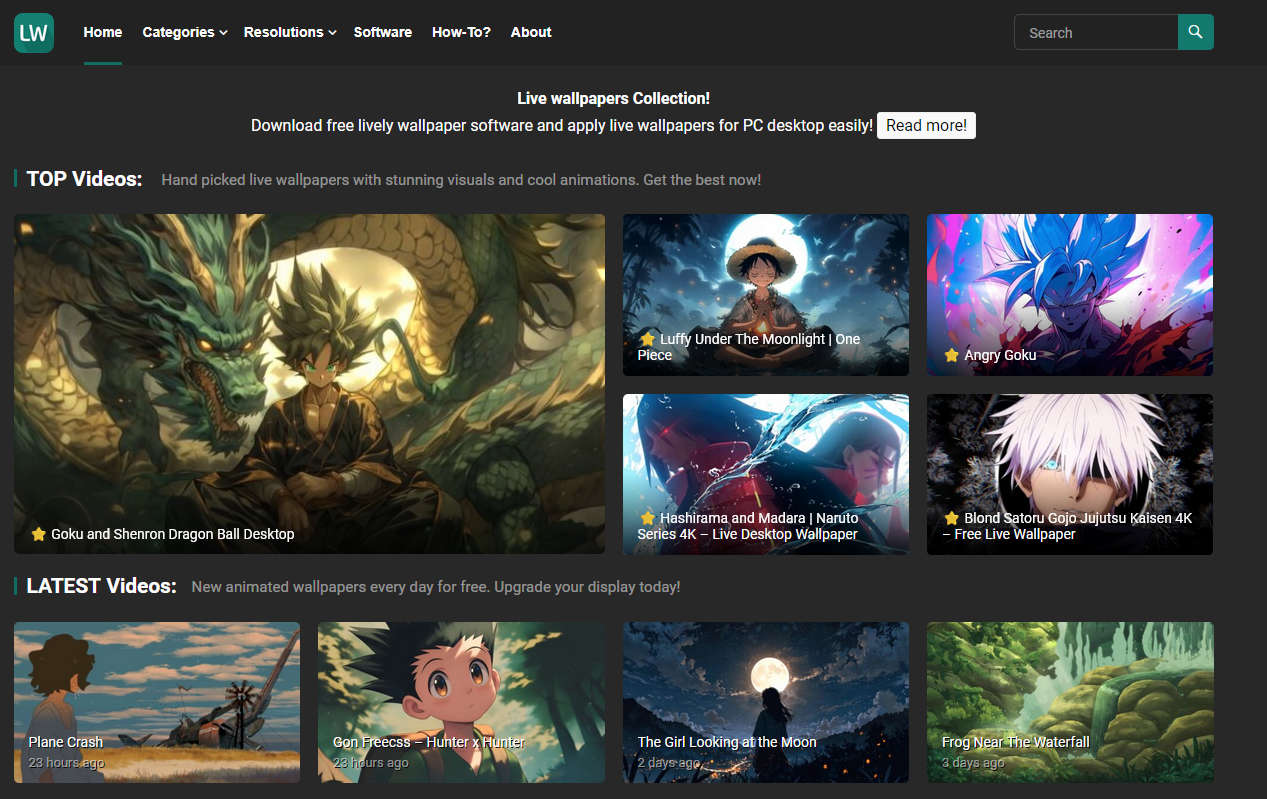Open Goku and Shenron Dragon Ball Desktop wallpaper
The width and height of the screenshot is (1267, 799).
tap(309, 384)
